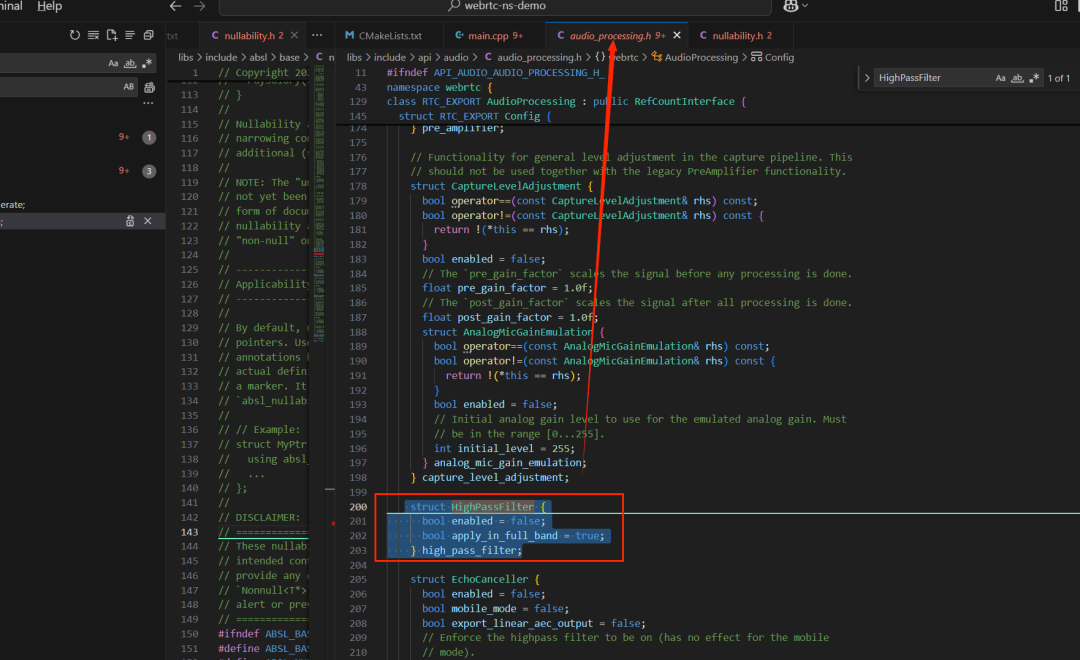1080x660 pixels.
Task: Click '} capture_level_adjustment;' line 198
Action: click(x=490, y=477)
